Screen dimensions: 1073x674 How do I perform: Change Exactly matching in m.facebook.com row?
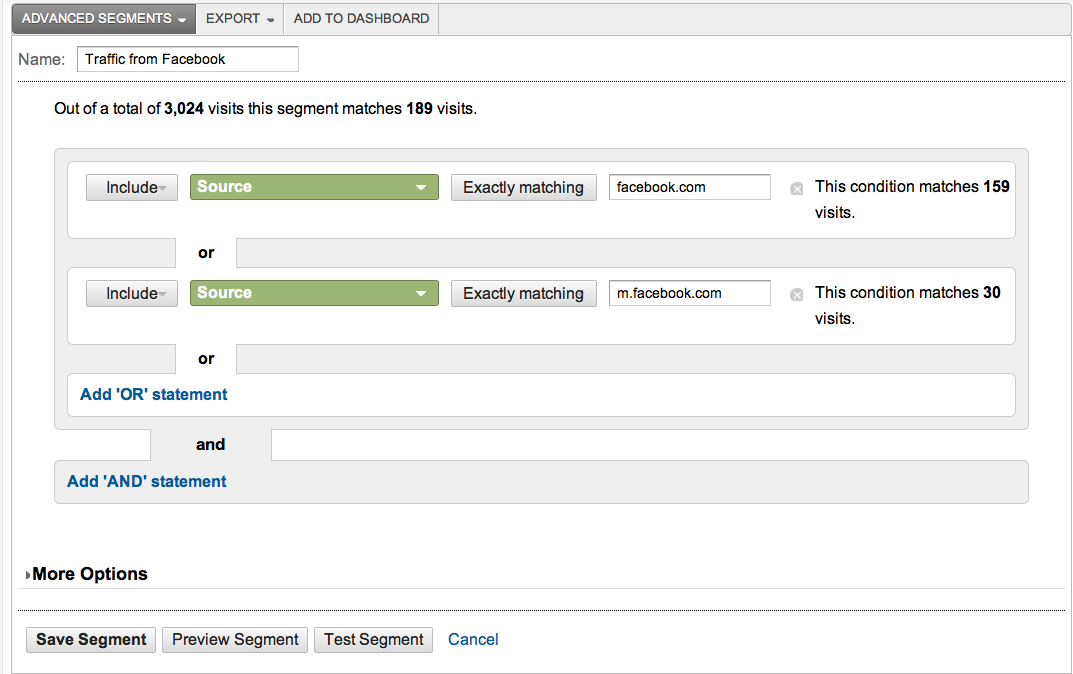point(523,294)
